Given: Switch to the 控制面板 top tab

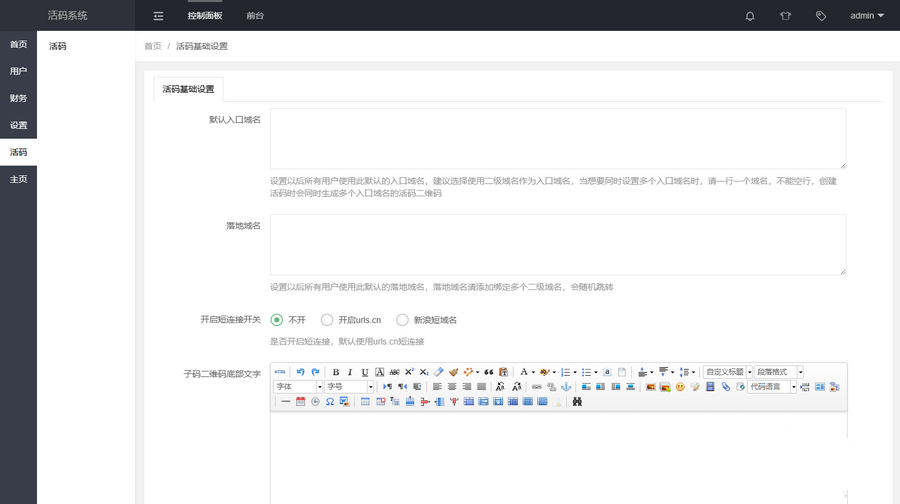Looking at the screenshot, I should point(205,16).
